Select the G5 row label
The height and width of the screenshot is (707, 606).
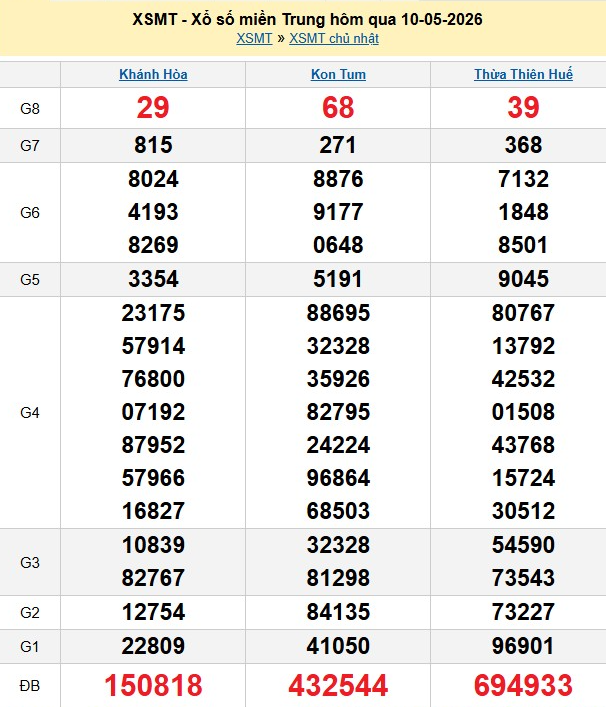click(x=30, y=280)
